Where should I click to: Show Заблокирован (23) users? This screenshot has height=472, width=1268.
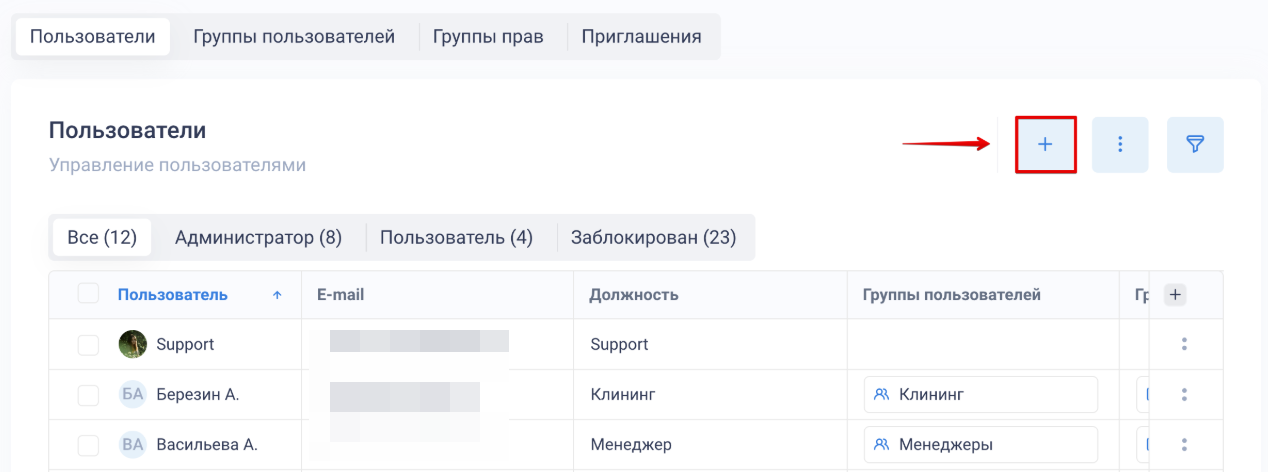click(653, 237)
